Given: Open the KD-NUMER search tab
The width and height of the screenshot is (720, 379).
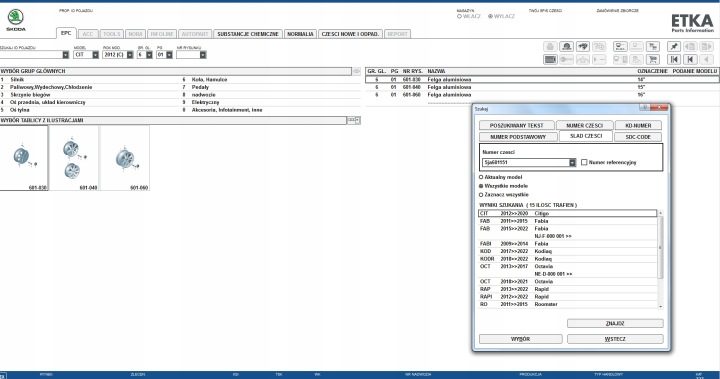Looking at the screenshot, I should pyautogui.click(x=638, y=125).
